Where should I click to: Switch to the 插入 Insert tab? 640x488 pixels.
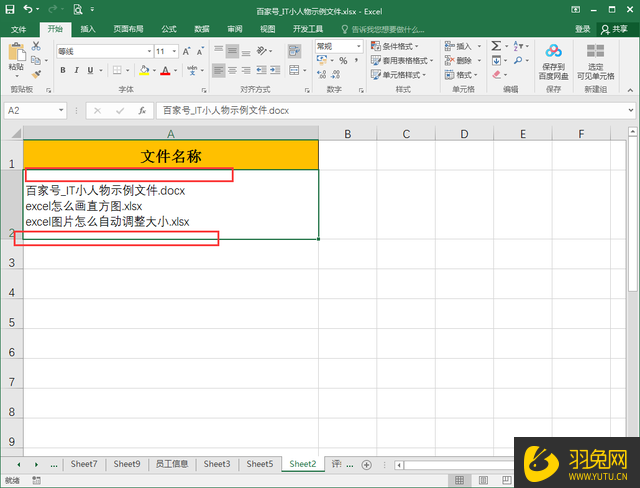[88, 29]
